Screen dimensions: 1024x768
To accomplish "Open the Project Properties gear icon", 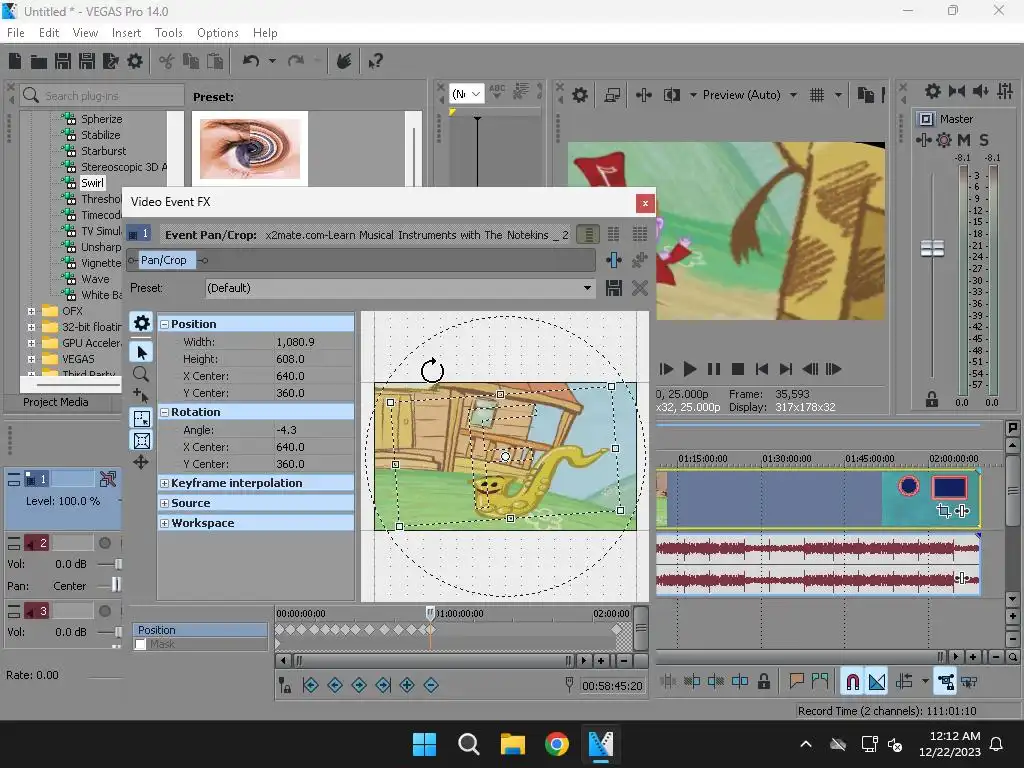I will point(135,61).
